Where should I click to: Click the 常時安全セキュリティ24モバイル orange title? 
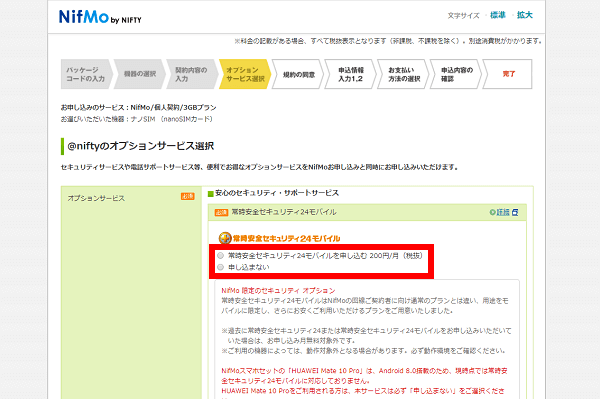coord(286,238)
